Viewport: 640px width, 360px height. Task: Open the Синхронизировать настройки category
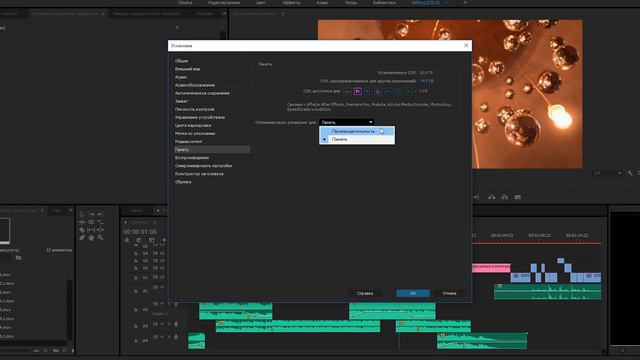point(203,166)
